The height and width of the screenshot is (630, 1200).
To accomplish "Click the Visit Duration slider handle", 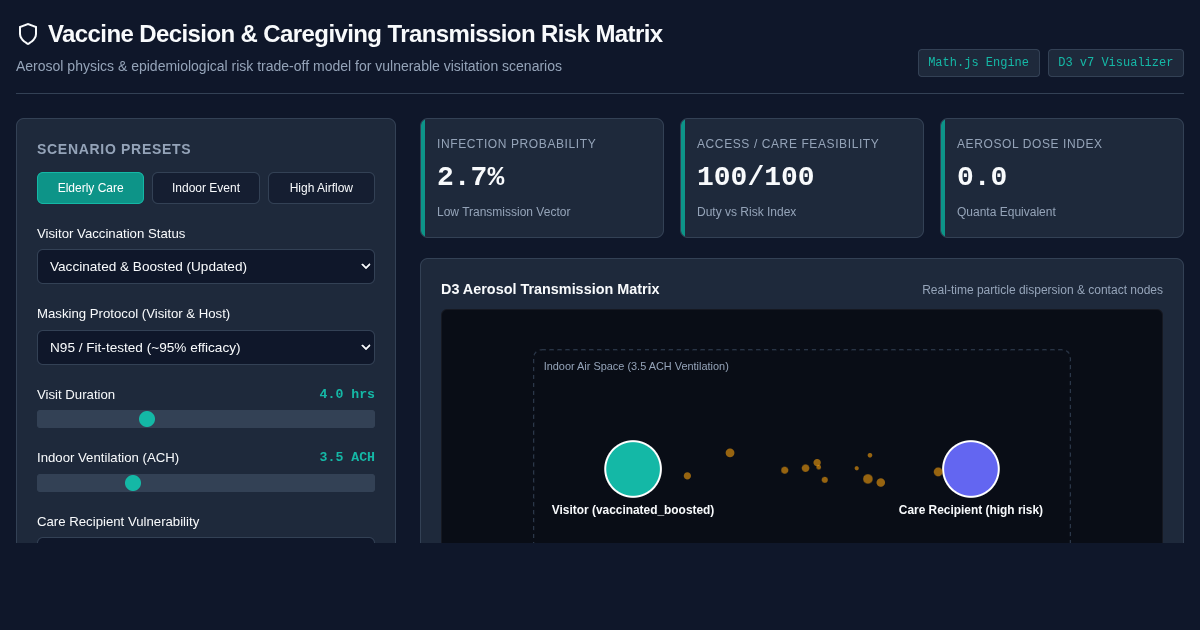I will pyautogui.click(x=147, y=419).
